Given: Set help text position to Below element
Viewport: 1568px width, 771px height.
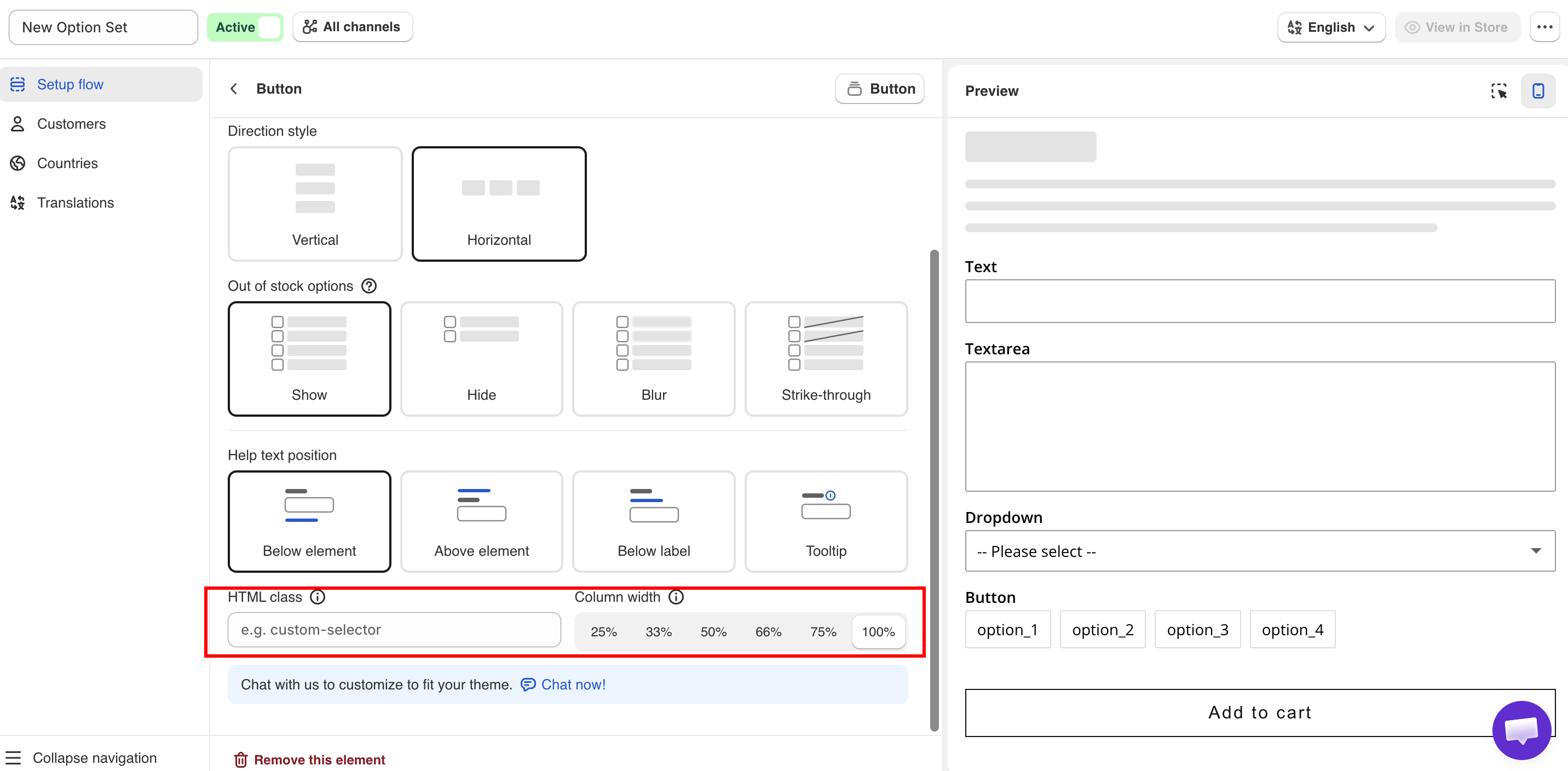Looking at the screenshot, I should point(309,521).
